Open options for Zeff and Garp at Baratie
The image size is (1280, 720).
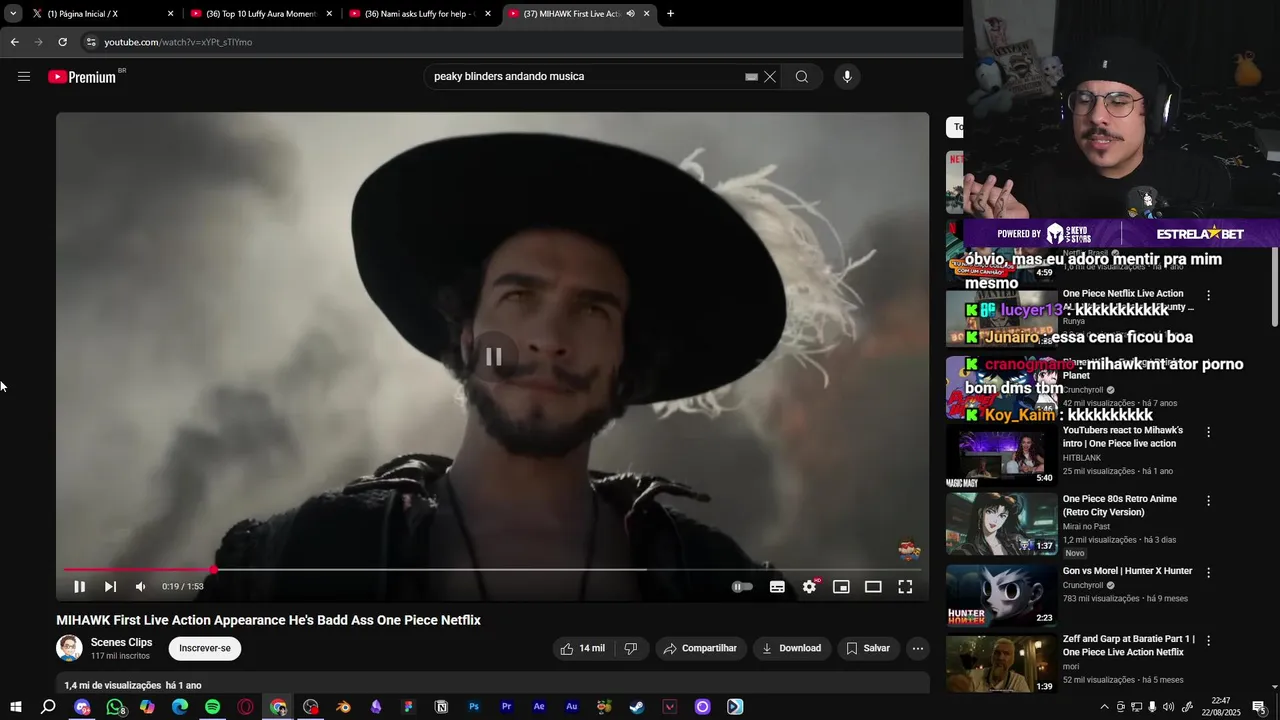1208,640
